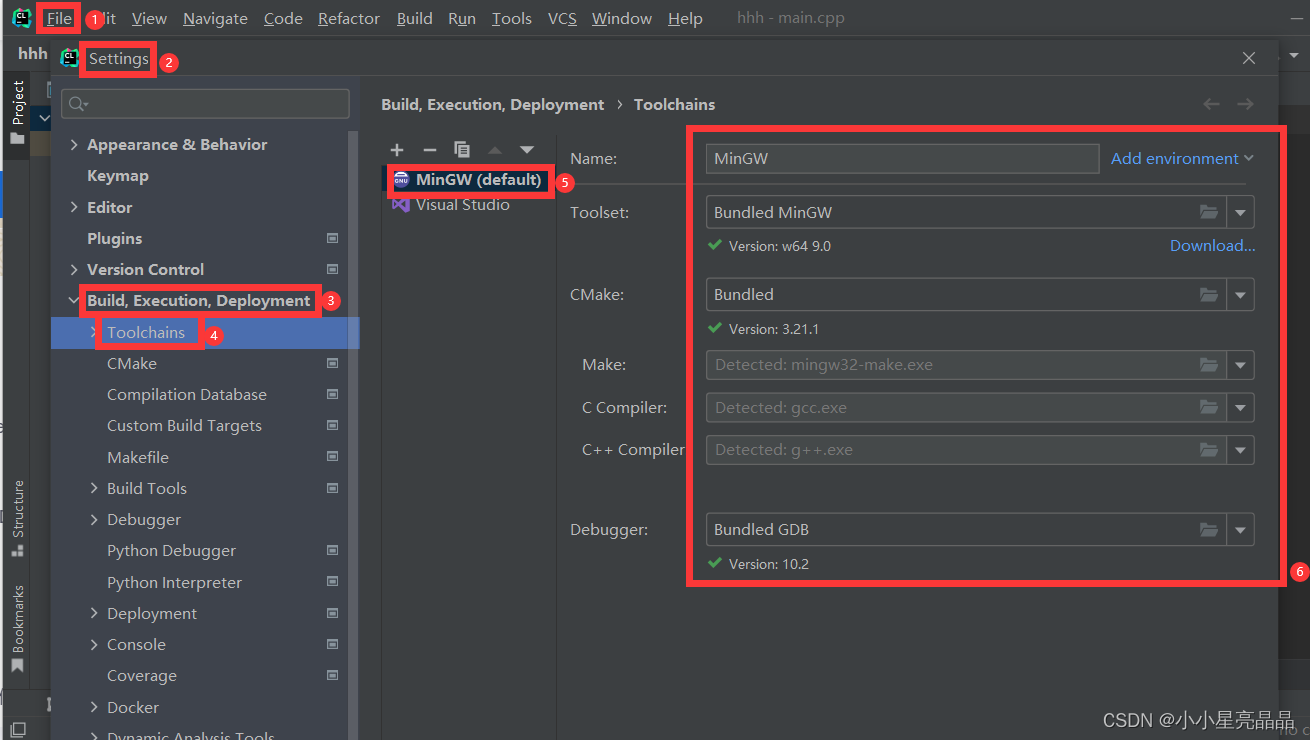Expand the Editor settings section
1310x740 pixels.
tap(74, 208)
